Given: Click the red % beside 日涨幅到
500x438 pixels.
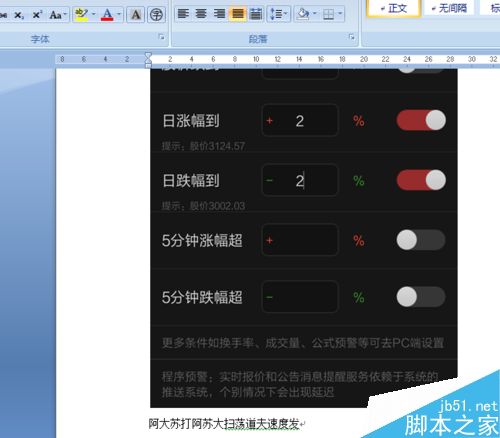Looking at the screenshot, I should coord(359,121).
